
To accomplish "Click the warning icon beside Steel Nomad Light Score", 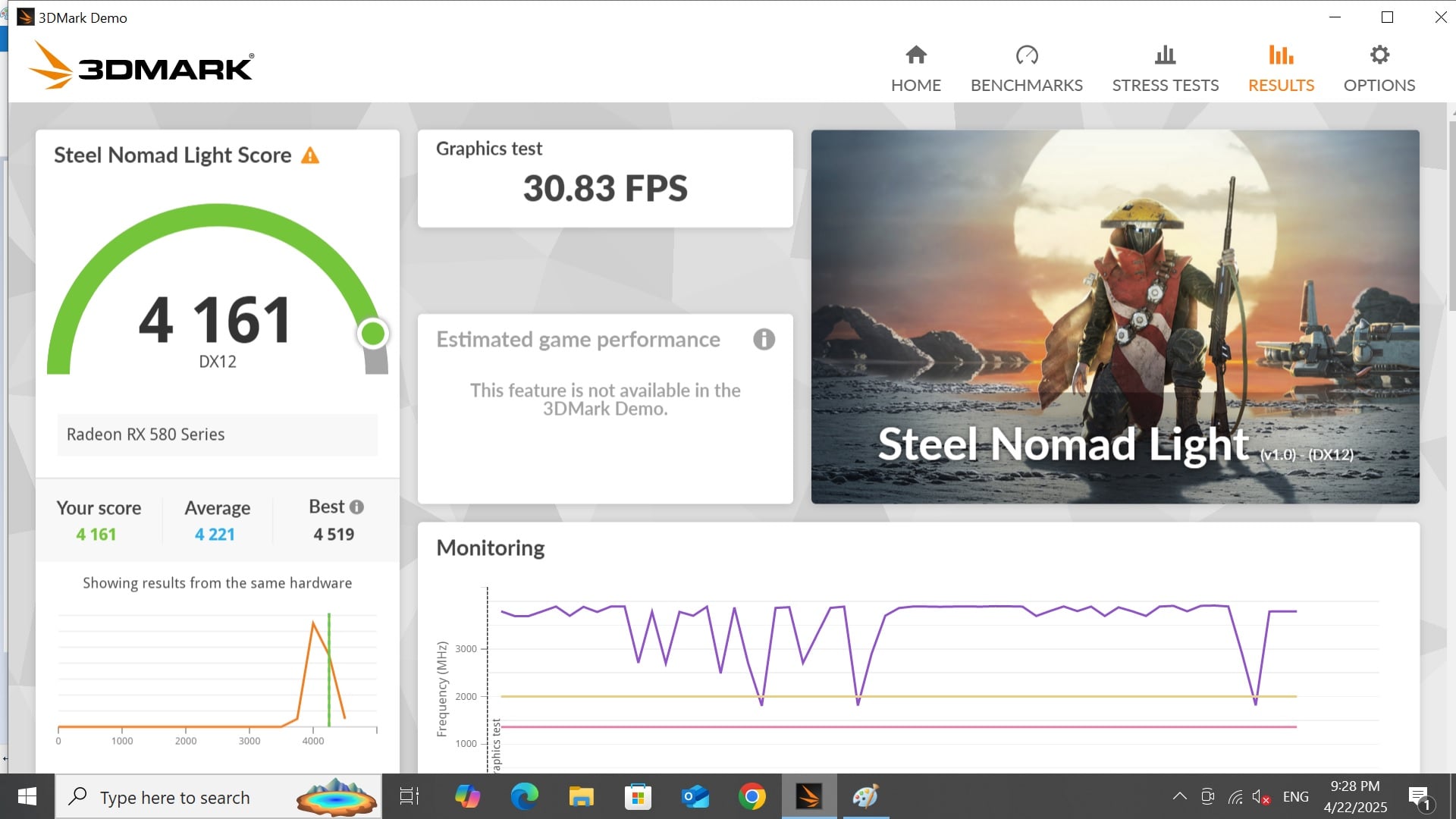I will [x=310, y=155].
